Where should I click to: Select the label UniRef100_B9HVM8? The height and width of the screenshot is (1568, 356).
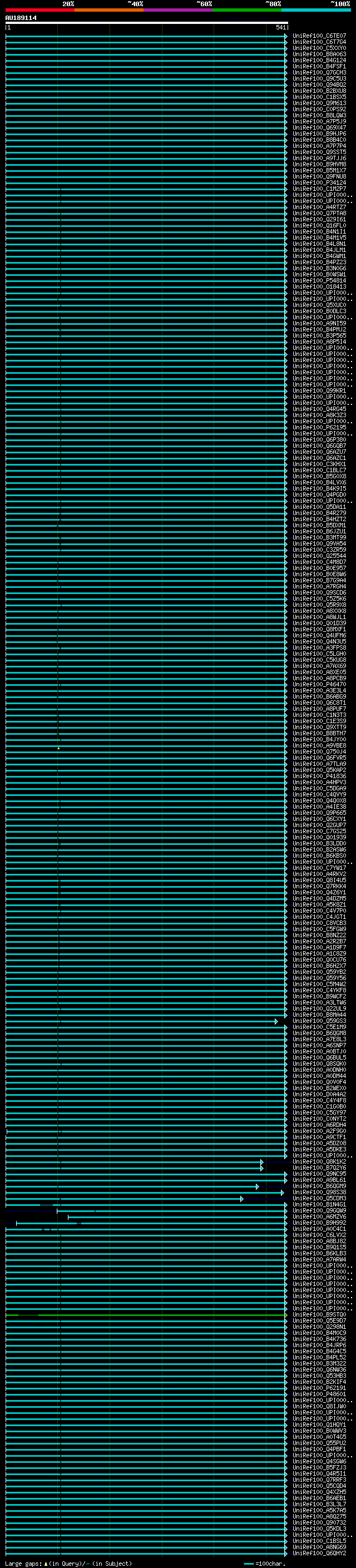(319, 164)
